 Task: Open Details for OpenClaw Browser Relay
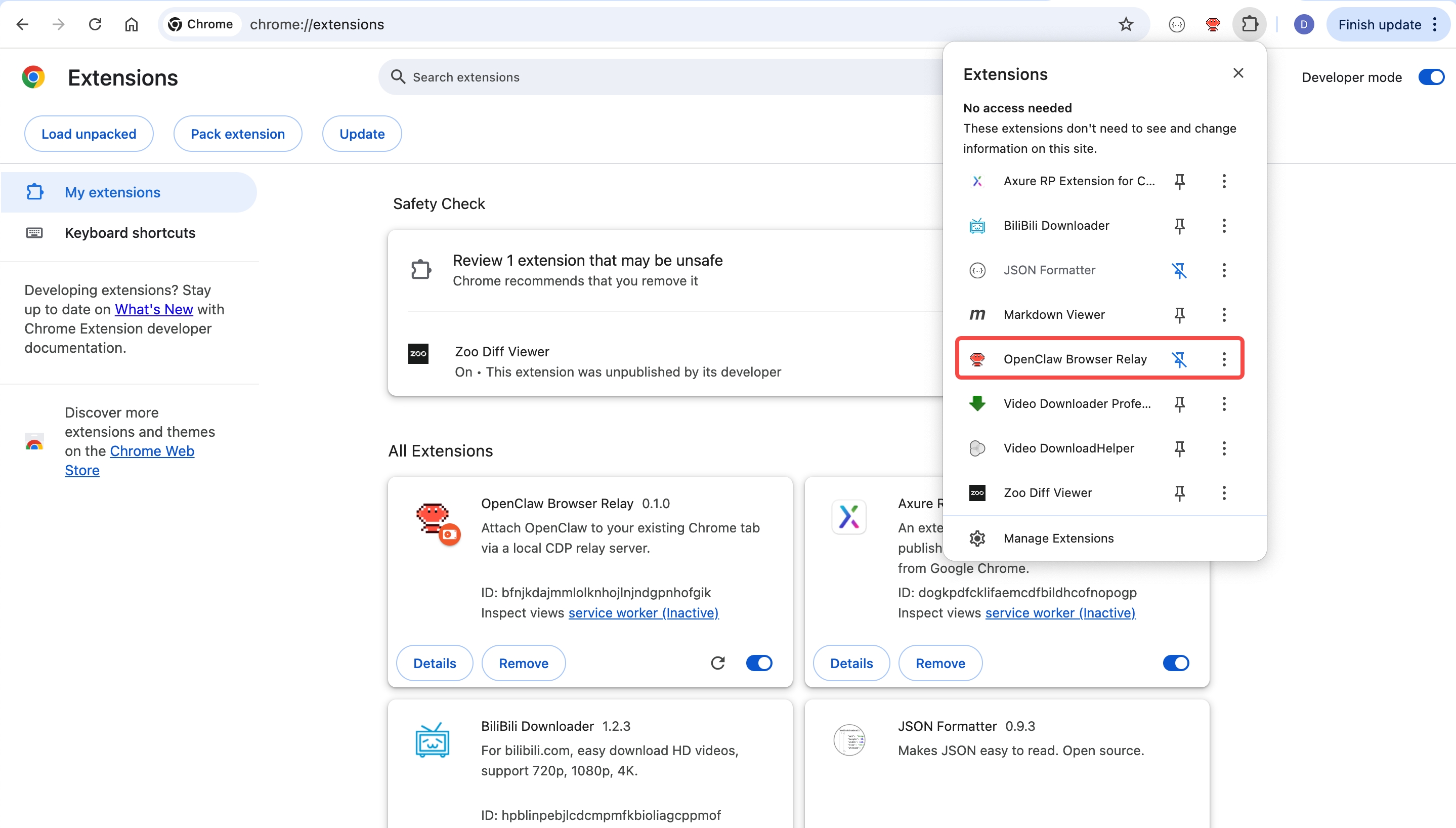coord(435,663)
